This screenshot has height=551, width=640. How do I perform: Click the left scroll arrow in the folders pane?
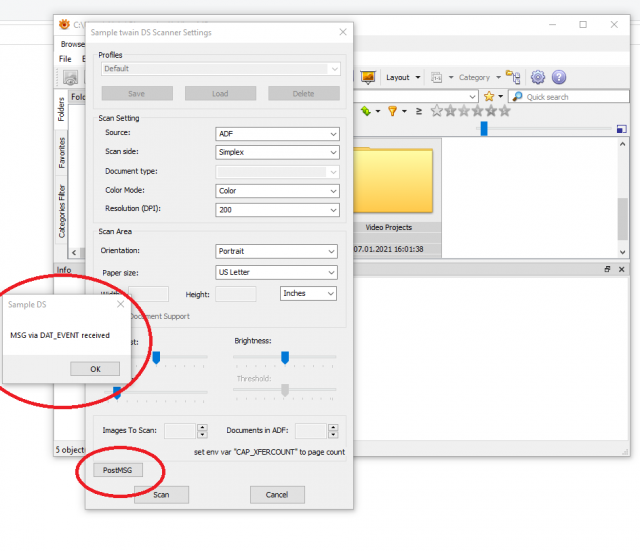pos(74,253)
